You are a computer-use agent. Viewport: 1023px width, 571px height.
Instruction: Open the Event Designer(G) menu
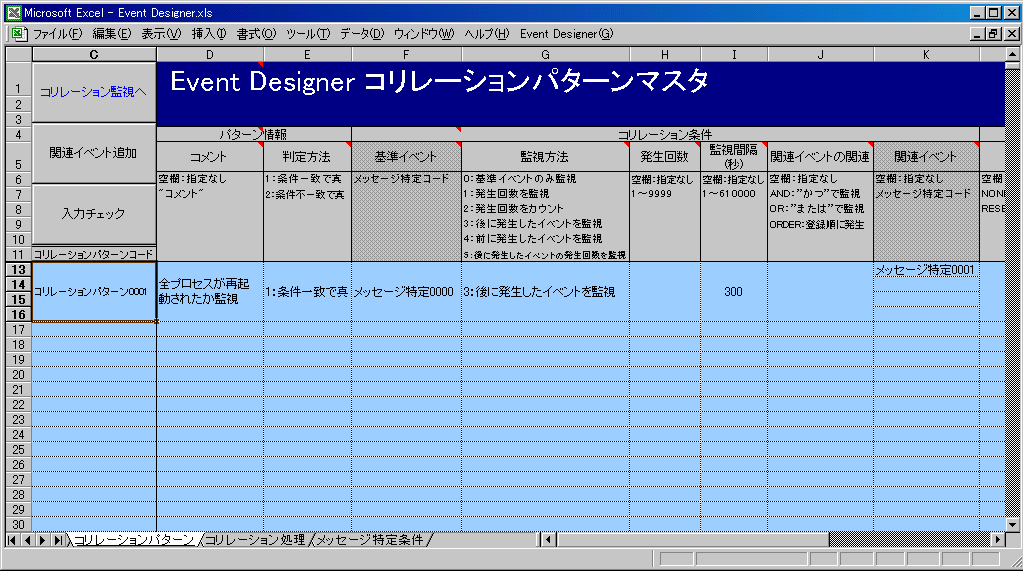[x=566, y=34]
